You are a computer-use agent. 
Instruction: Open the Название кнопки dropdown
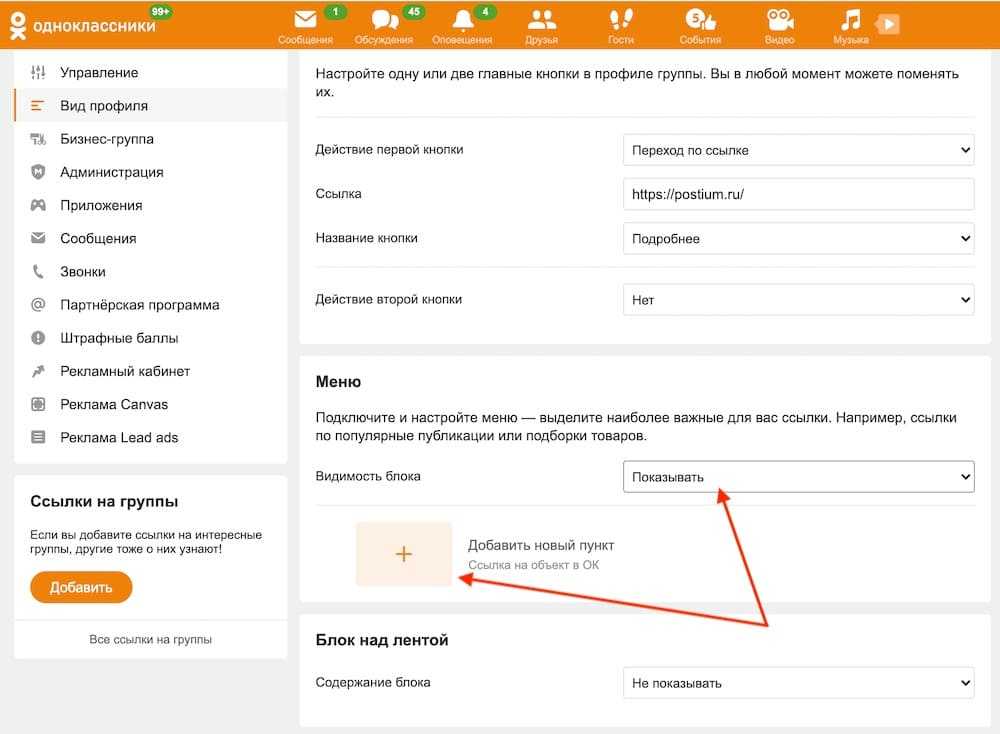(x=798, y=239)
